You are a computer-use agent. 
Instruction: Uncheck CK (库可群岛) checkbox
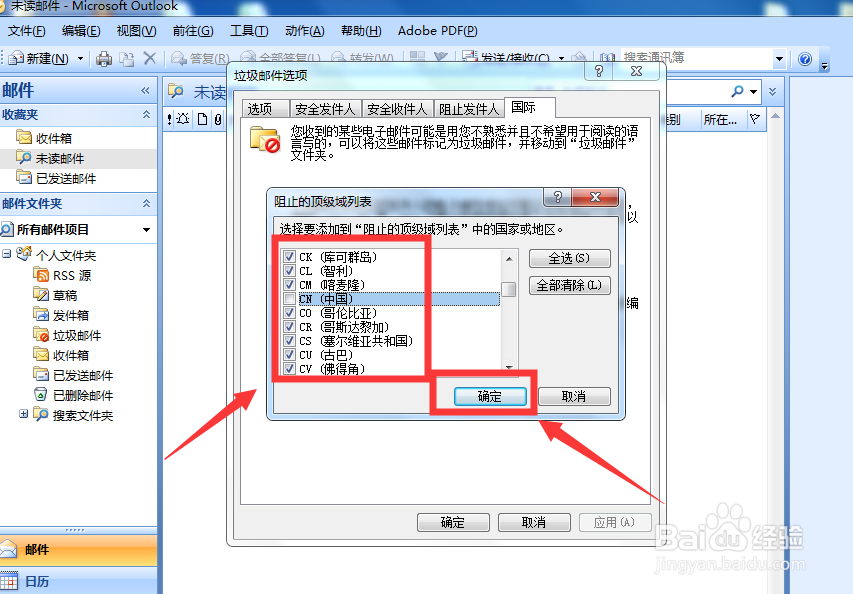click(x=289, y=257)
